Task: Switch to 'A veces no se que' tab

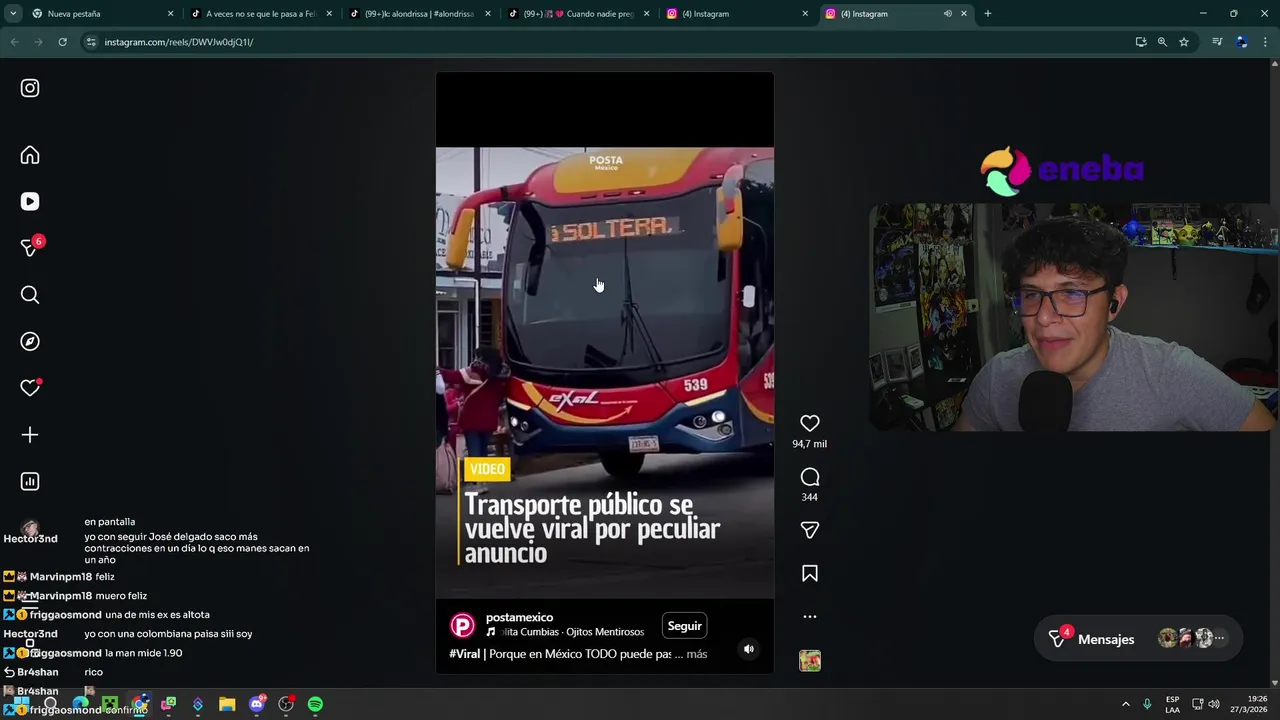Action: [x=260, y=14]
